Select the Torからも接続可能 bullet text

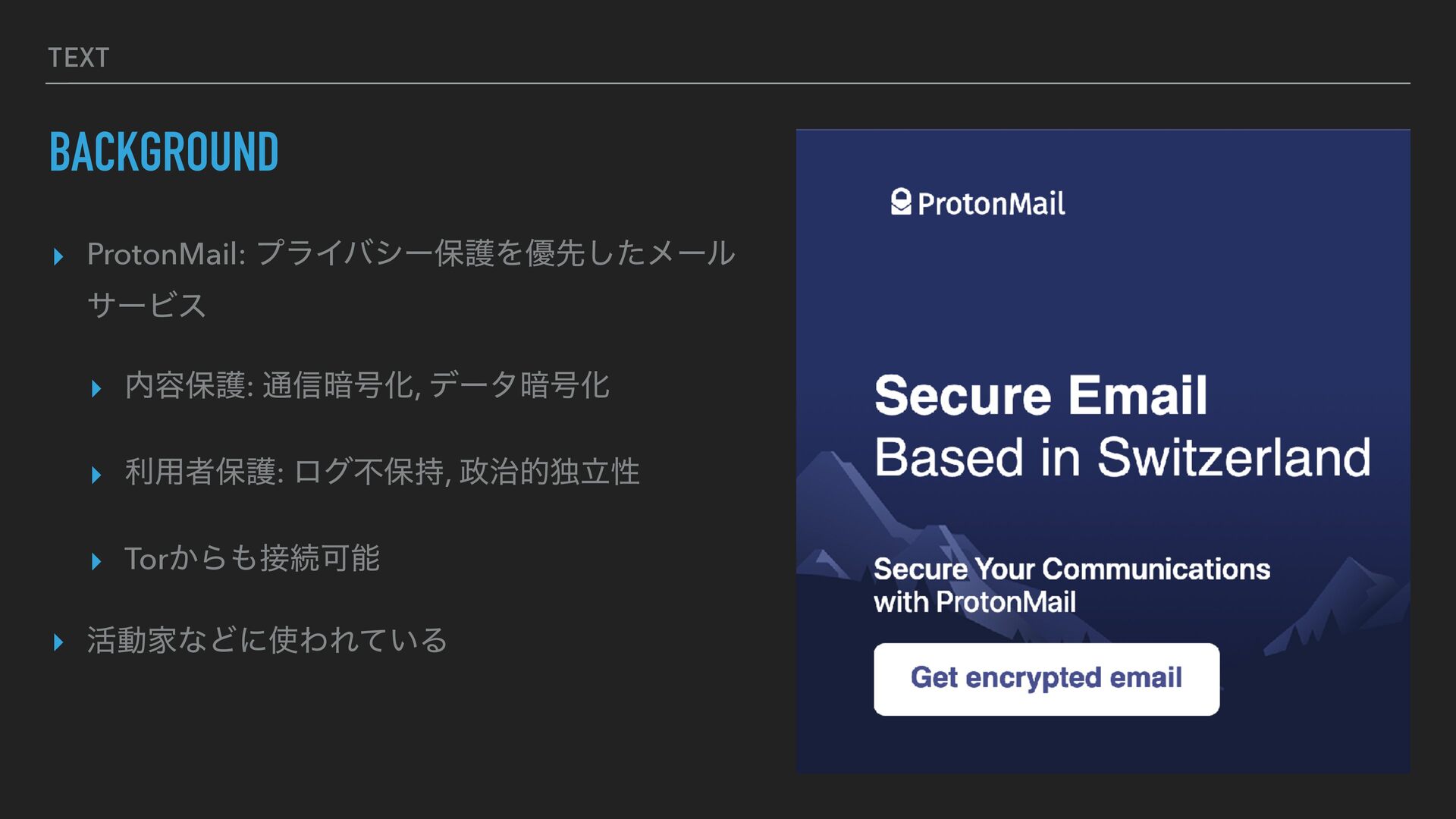(252, 558)
